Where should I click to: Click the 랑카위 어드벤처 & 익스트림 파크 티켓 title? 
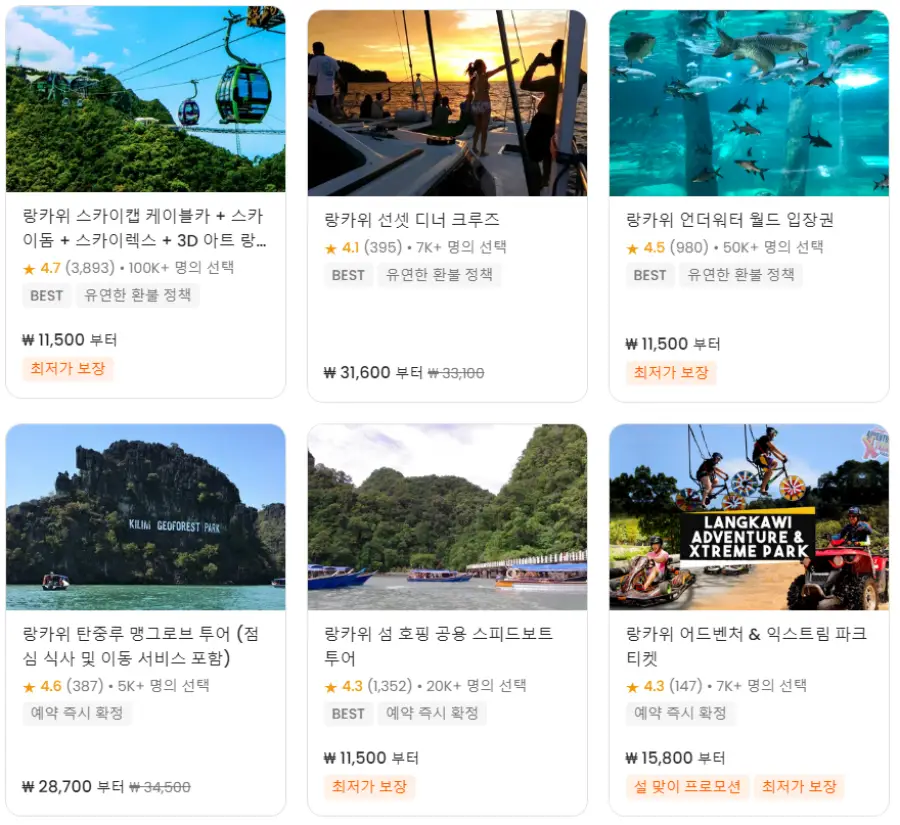[x=746, y=645]
